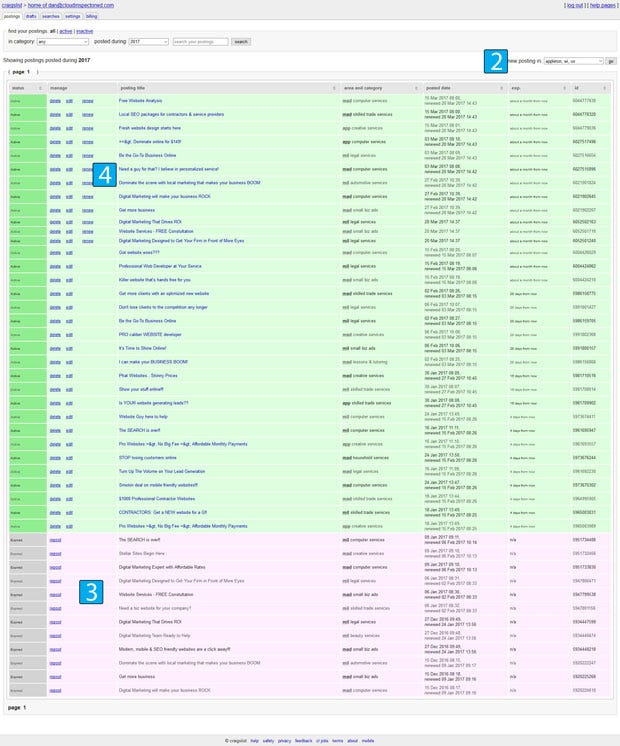The image size is (620, 746).
Task: Renew the 'Local SEO packages' posting
Action: click(88, 115)
